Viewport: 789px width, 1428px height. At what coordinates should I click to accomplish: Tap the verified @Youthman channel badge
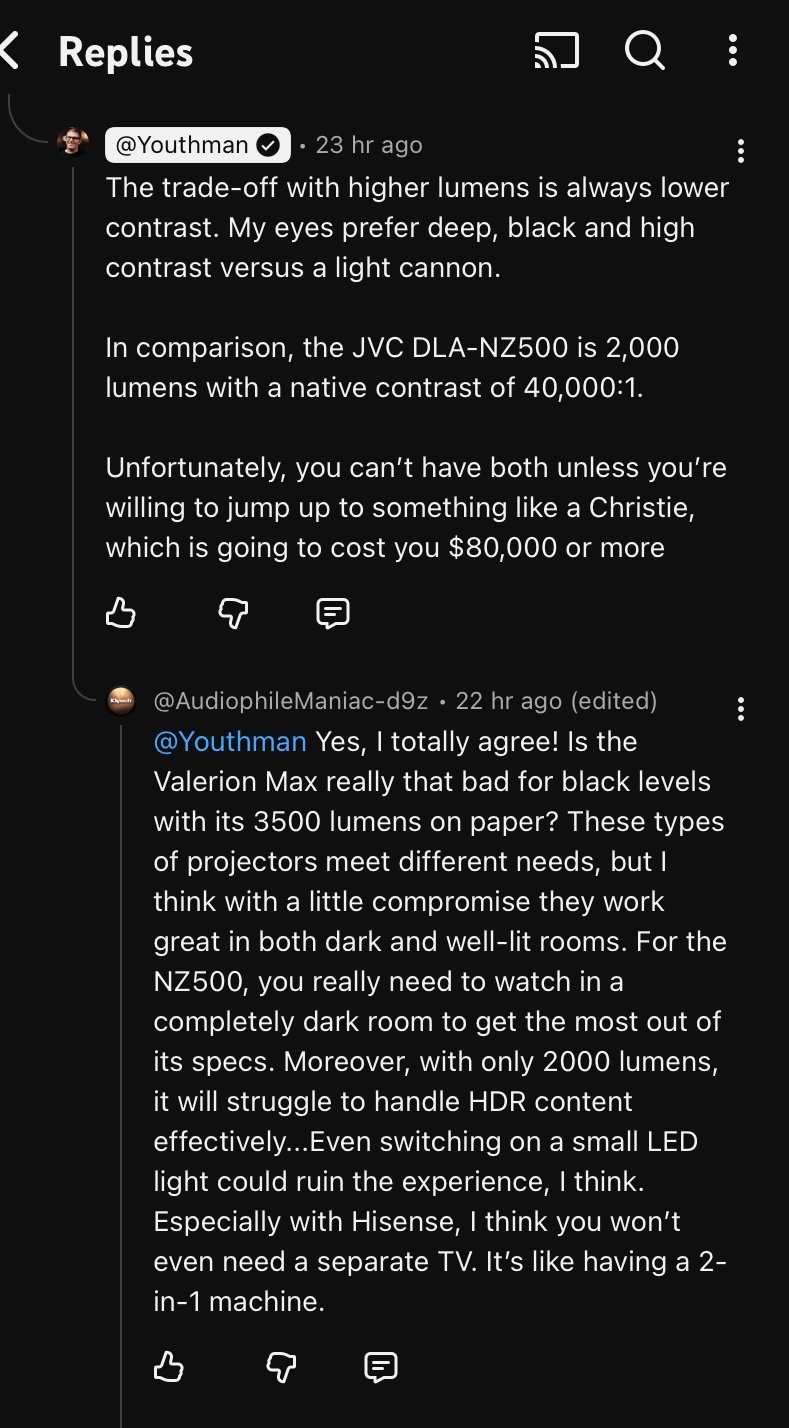[197, 145]
